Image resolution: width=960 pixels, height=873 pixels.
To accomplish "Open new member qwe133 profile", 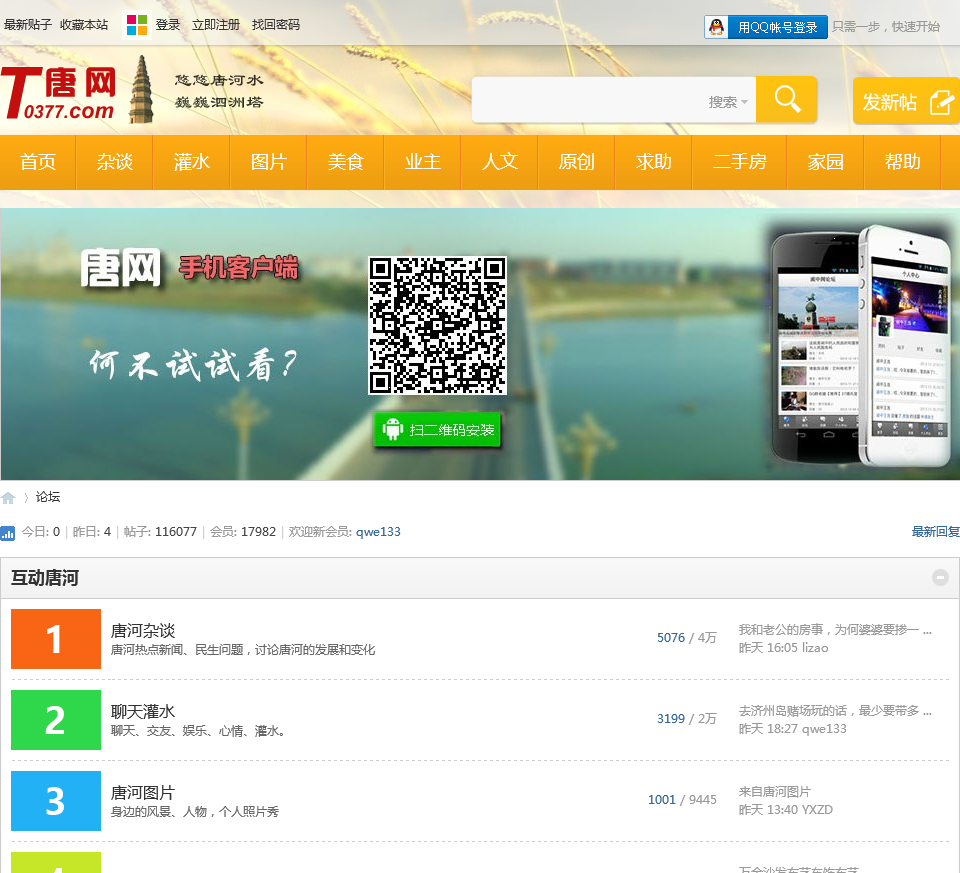I will click(x=378, y=532).
